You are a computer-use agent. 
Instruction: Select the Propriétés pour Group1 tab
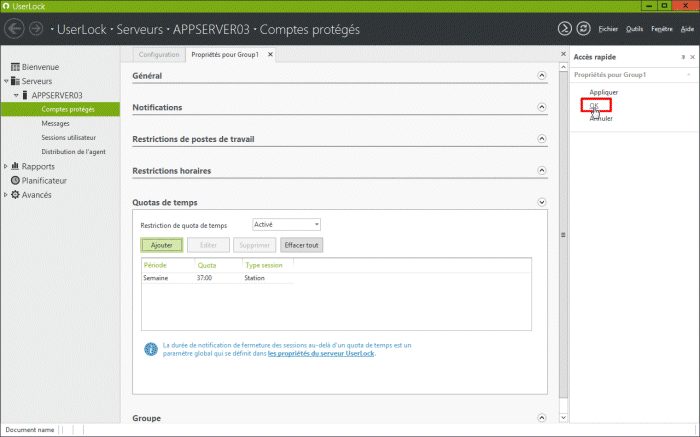(x=225, y=54)
